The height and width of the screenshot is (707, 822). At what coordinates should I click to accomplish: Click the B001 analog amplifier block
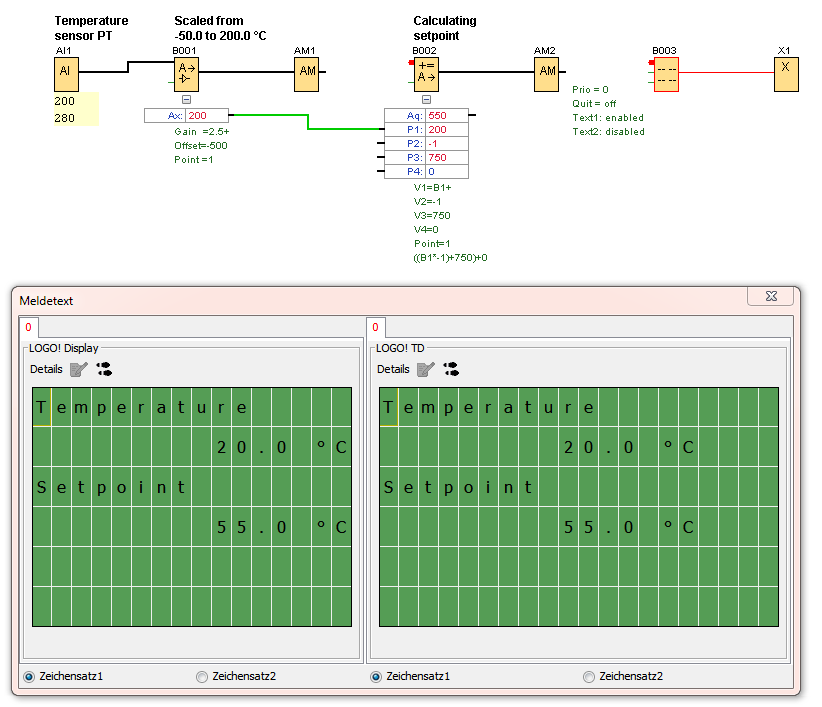186,73
